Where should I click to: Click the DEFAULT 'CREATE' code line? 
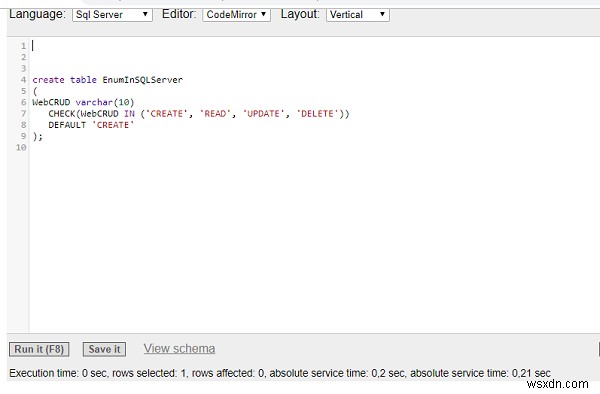point(91,125)
